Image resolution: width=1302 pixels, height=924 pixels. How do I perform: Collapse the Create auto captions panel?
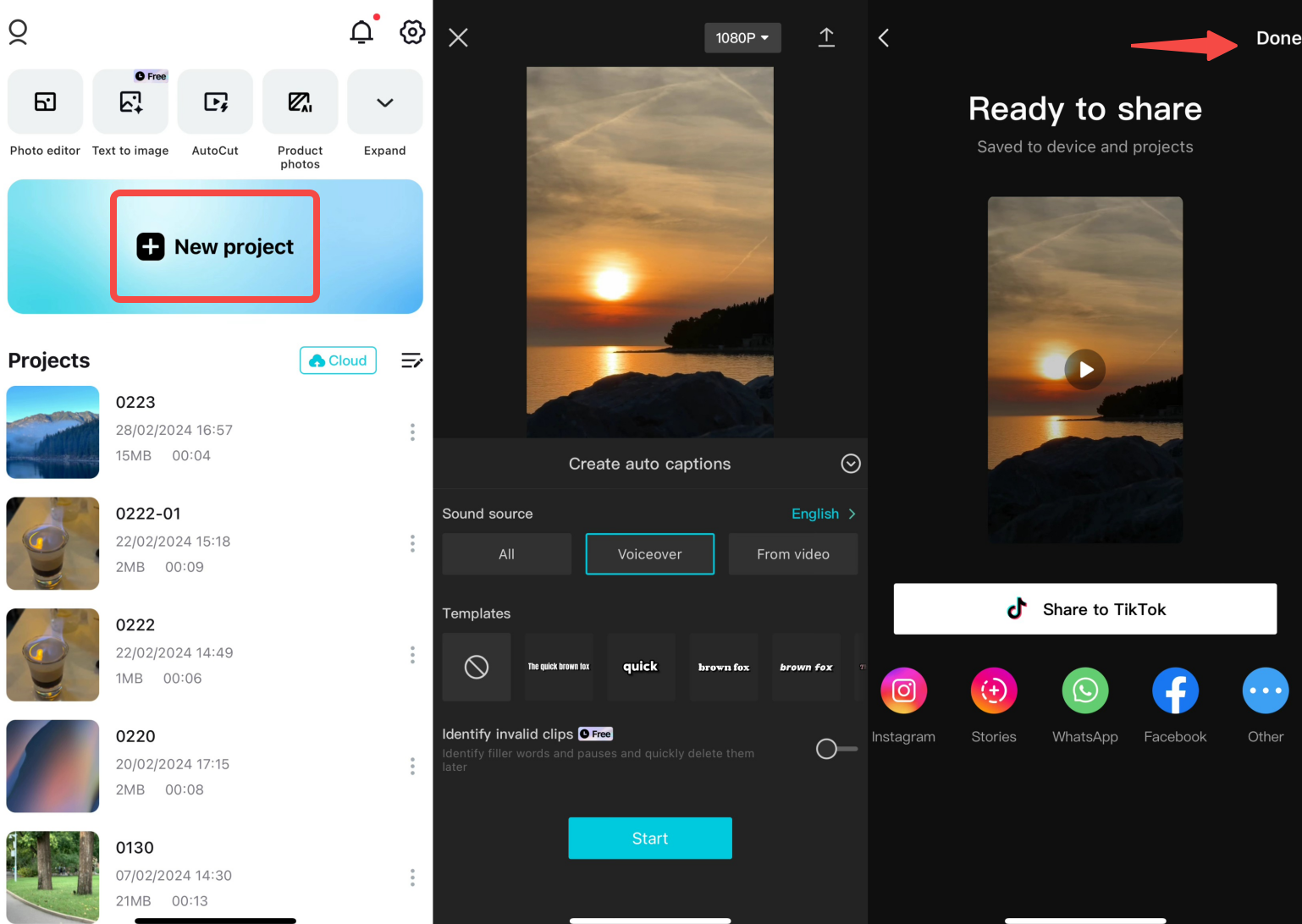coord(850,463)
